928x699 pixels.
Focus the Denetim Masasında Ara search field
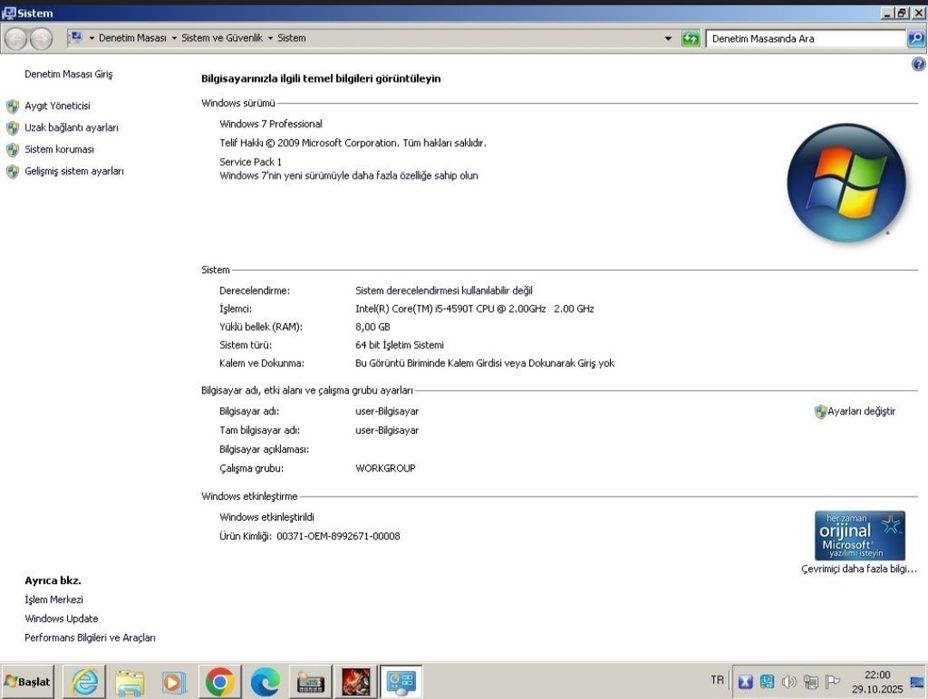click(x=806, y=38)
